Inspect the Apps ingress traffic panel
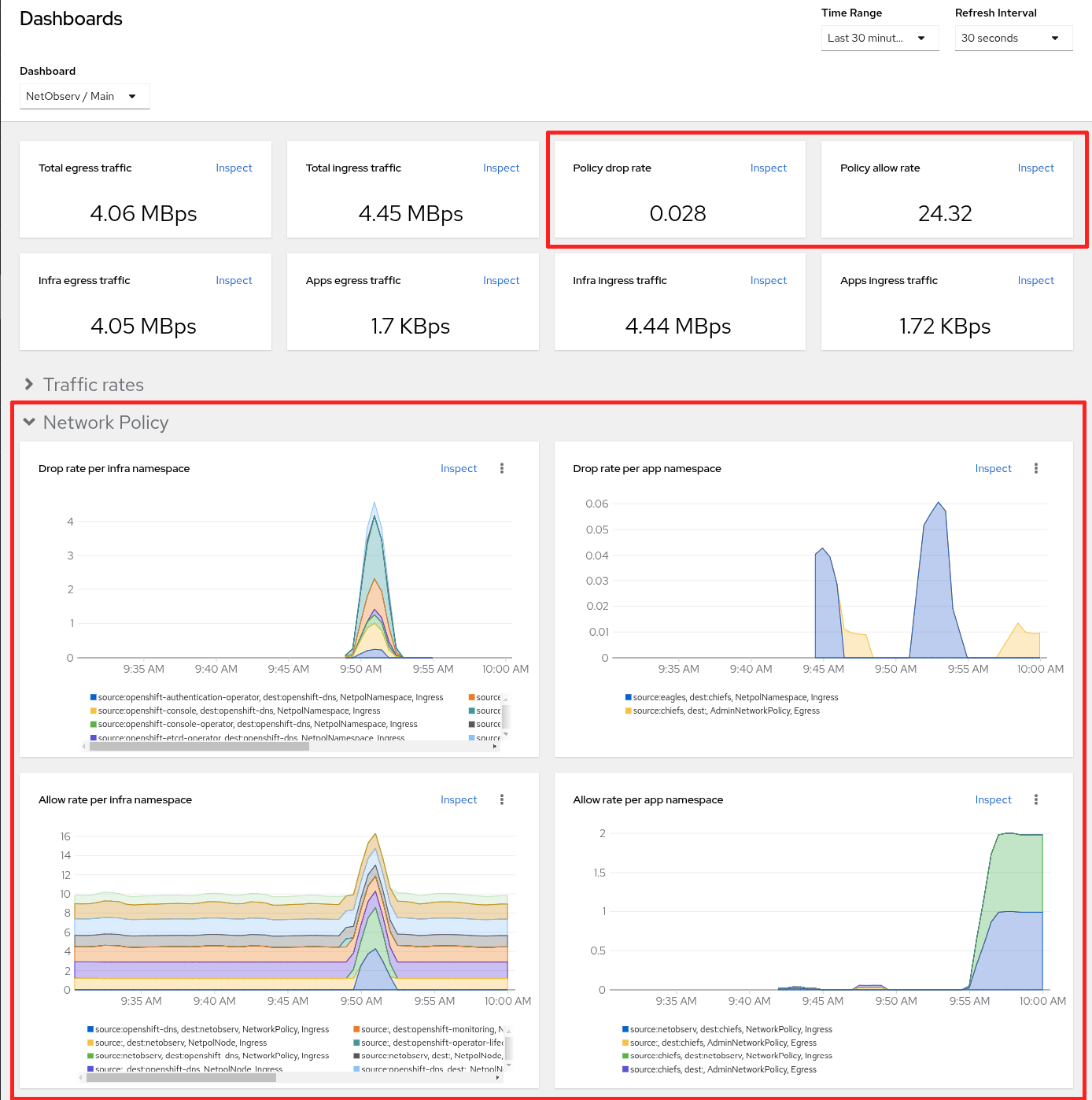1092x1100 pixels. pos(1035,280)
